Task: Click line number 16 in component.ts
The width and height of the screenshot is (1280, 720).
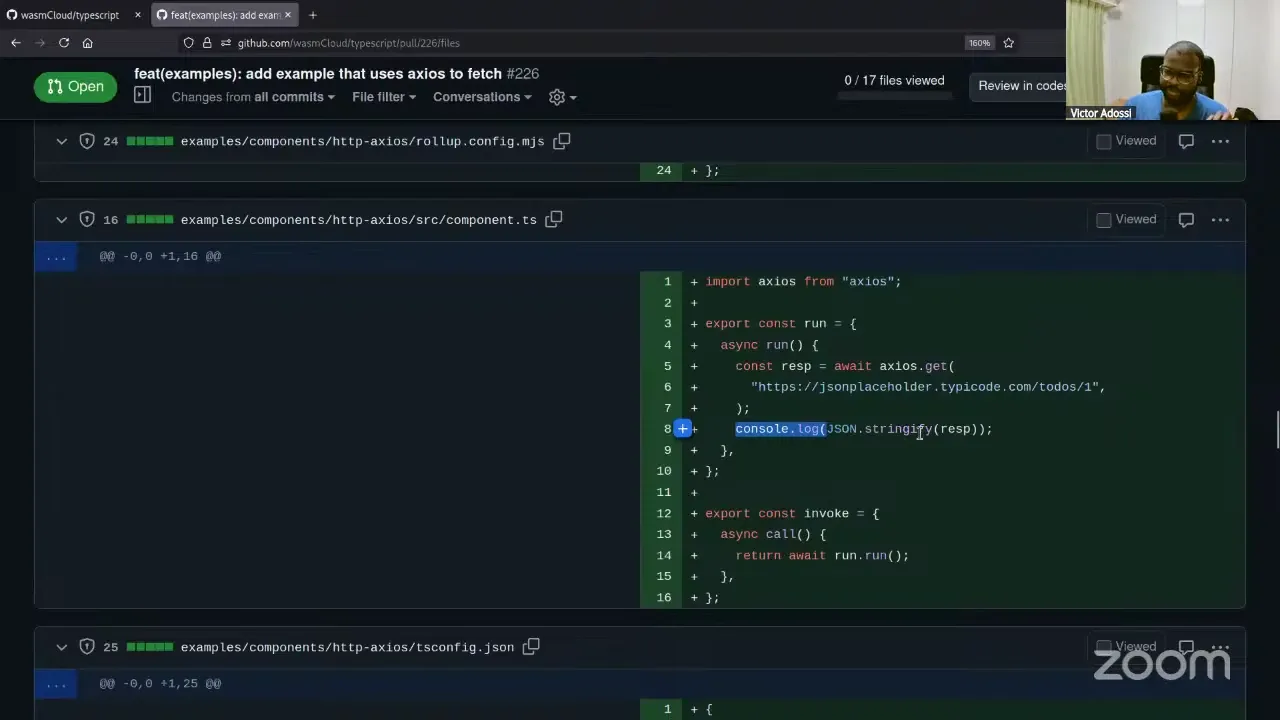Action: tap(664, 597)
